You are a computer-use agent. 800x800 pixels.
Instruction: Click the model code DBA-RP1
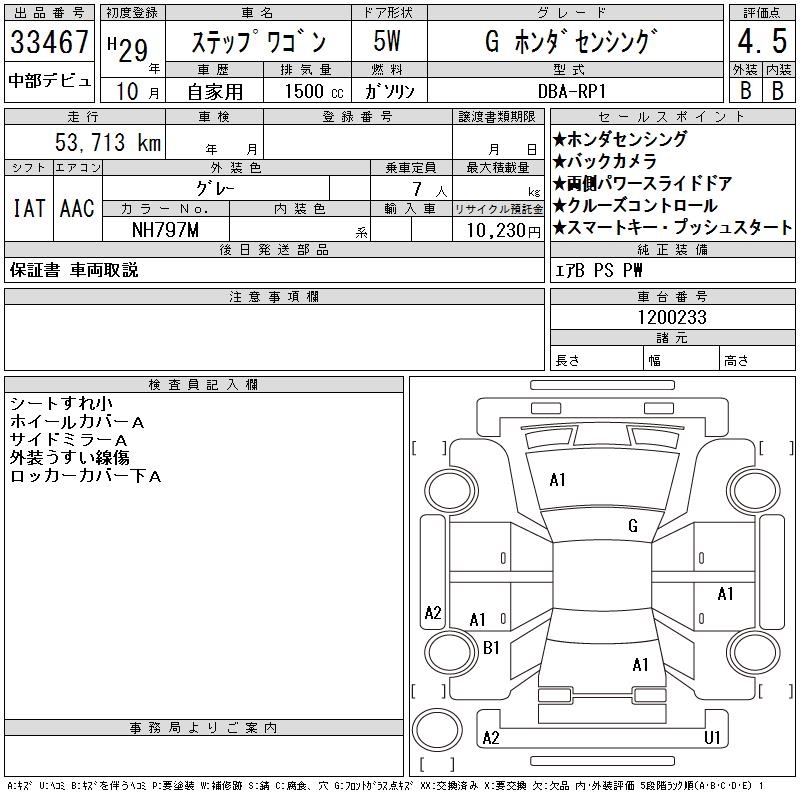(571, 90)
